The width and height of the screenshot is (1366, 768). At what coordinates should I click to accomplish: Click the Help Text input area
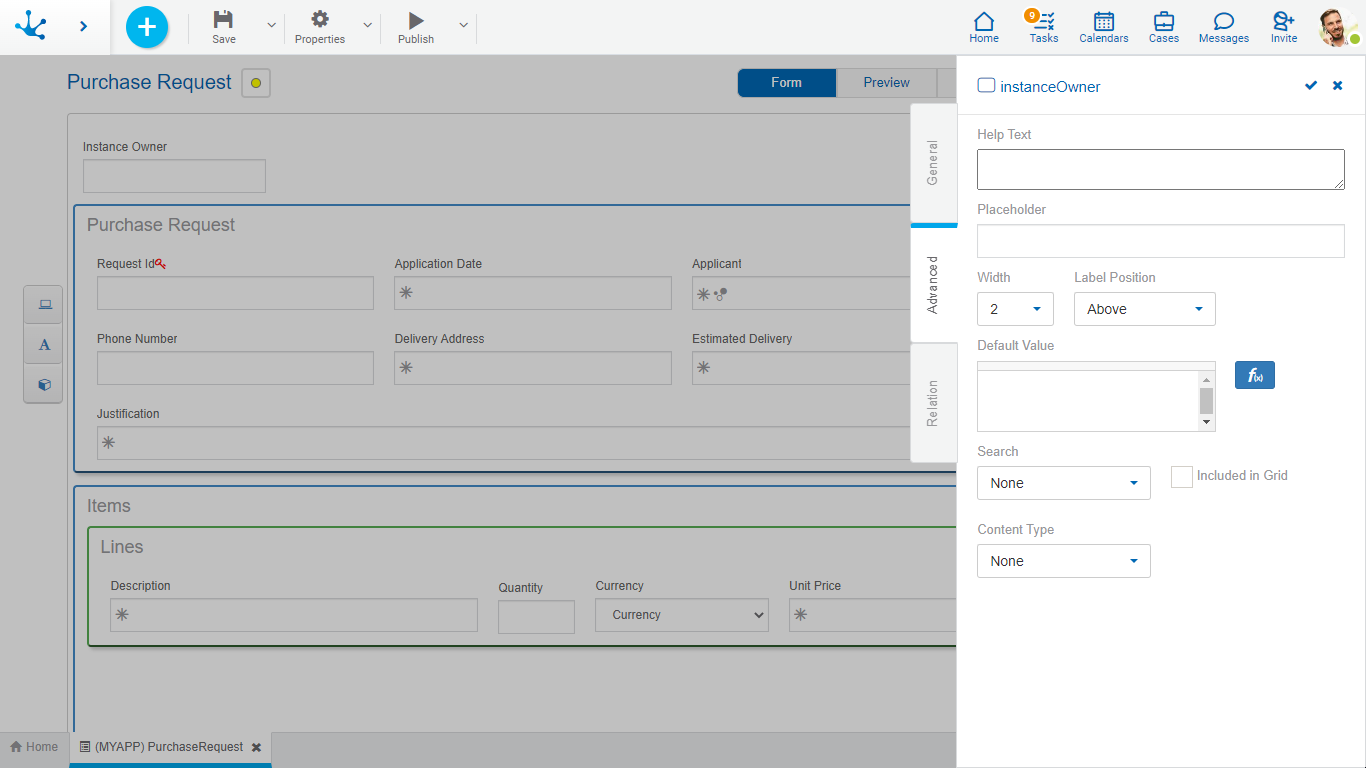tap(1160, 169)
